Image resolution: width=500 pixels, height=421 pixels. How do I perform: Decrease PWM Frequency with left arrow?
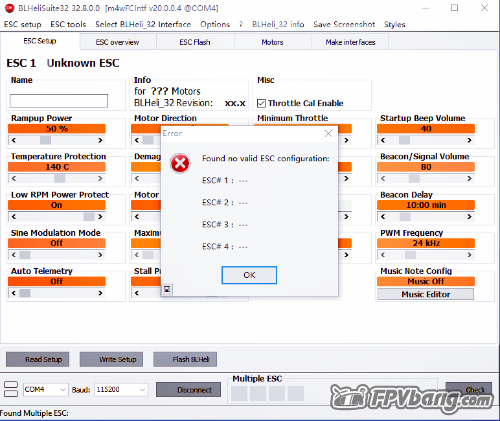pos(383,255)
